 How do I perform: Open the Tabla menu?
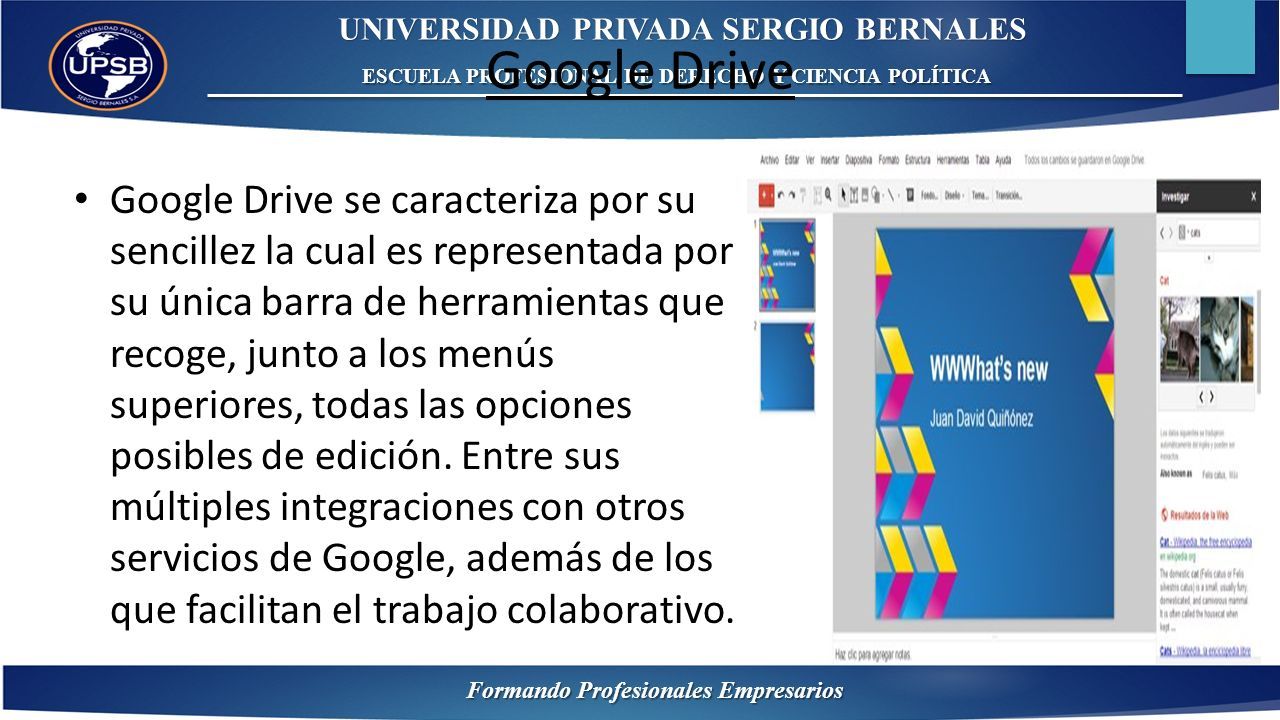(982, 160)
